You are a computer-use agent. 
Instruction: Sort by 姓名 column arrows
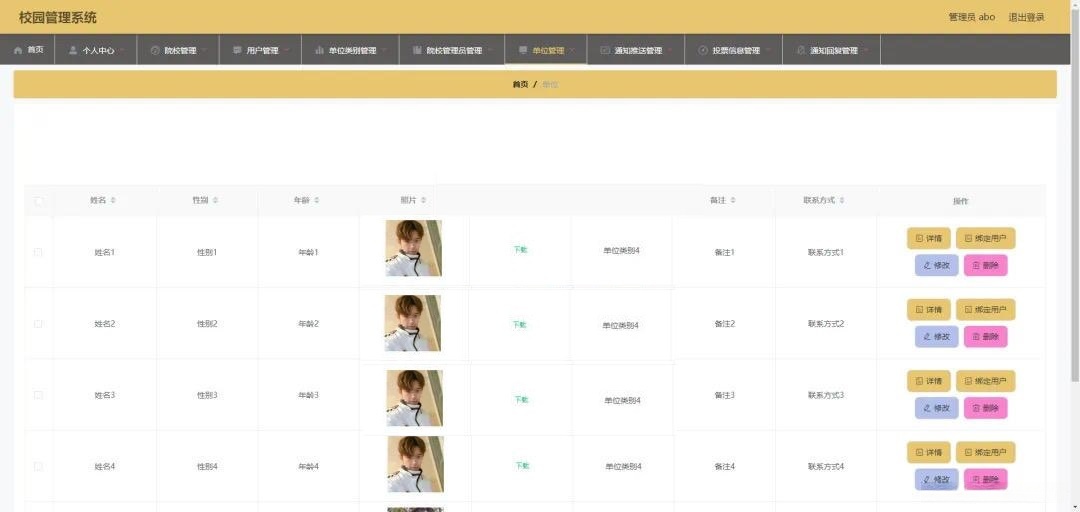pyautogui.click(x=113, y=201)
